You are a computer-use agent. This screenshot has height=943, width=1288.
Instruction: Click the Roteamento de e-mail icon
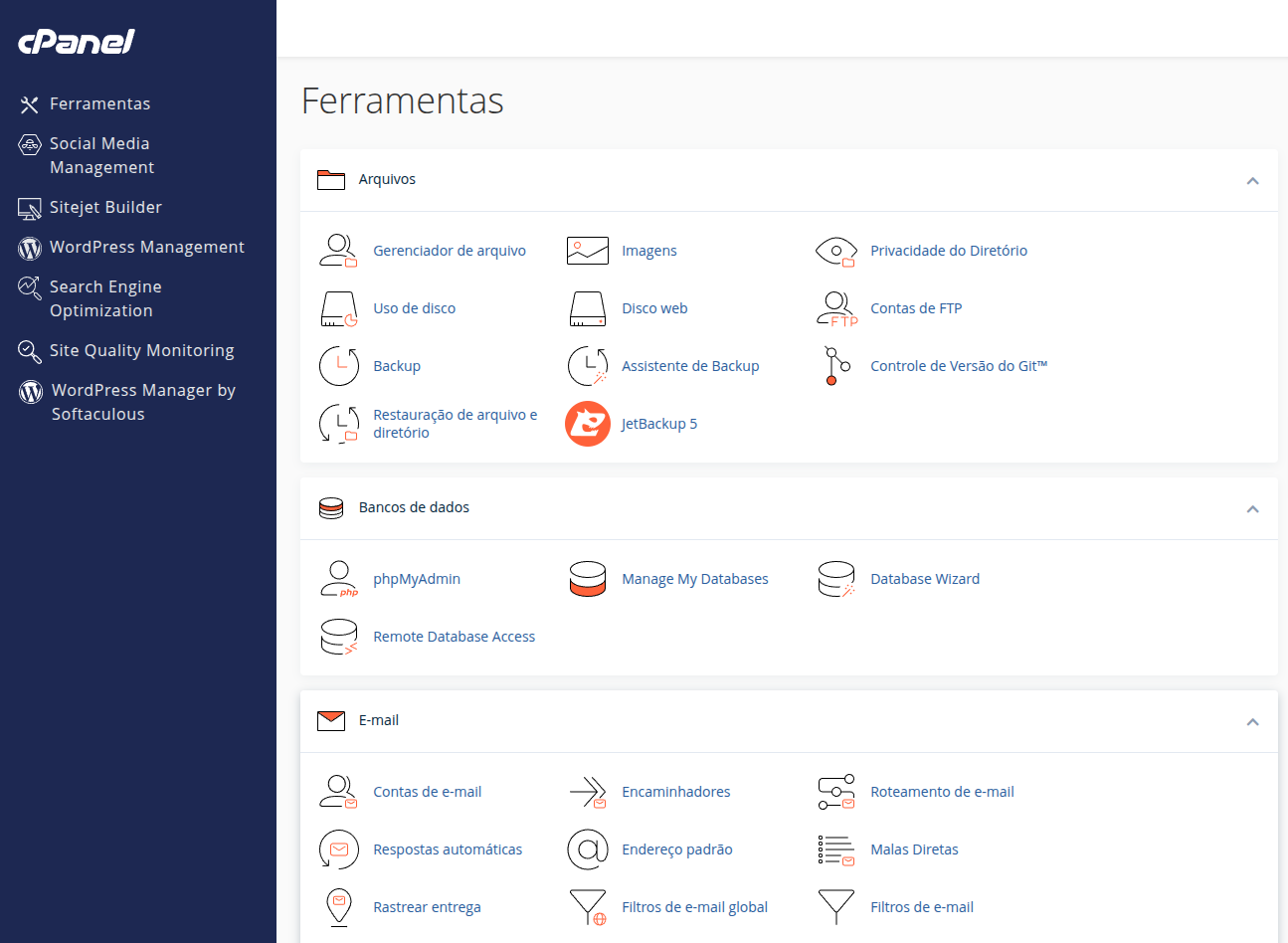[835, 792]
